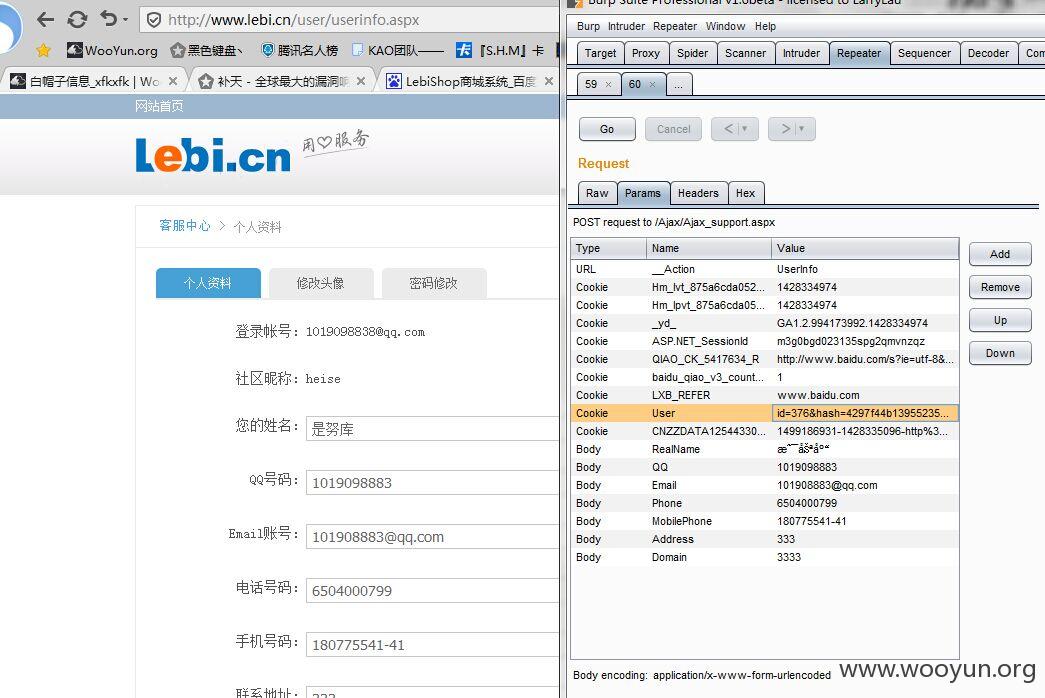
Task: Open the 黑色键盘 bookmark
Action: (x=207, y=50)
